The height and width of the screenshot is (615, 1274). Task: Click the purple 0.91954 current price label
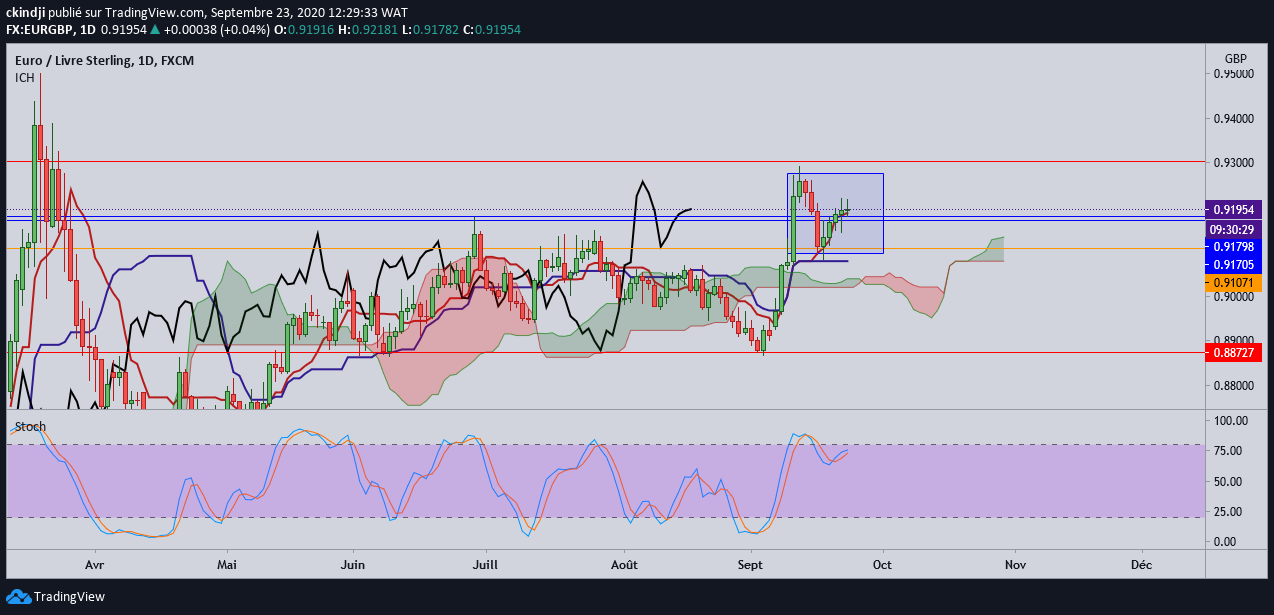1234,210
